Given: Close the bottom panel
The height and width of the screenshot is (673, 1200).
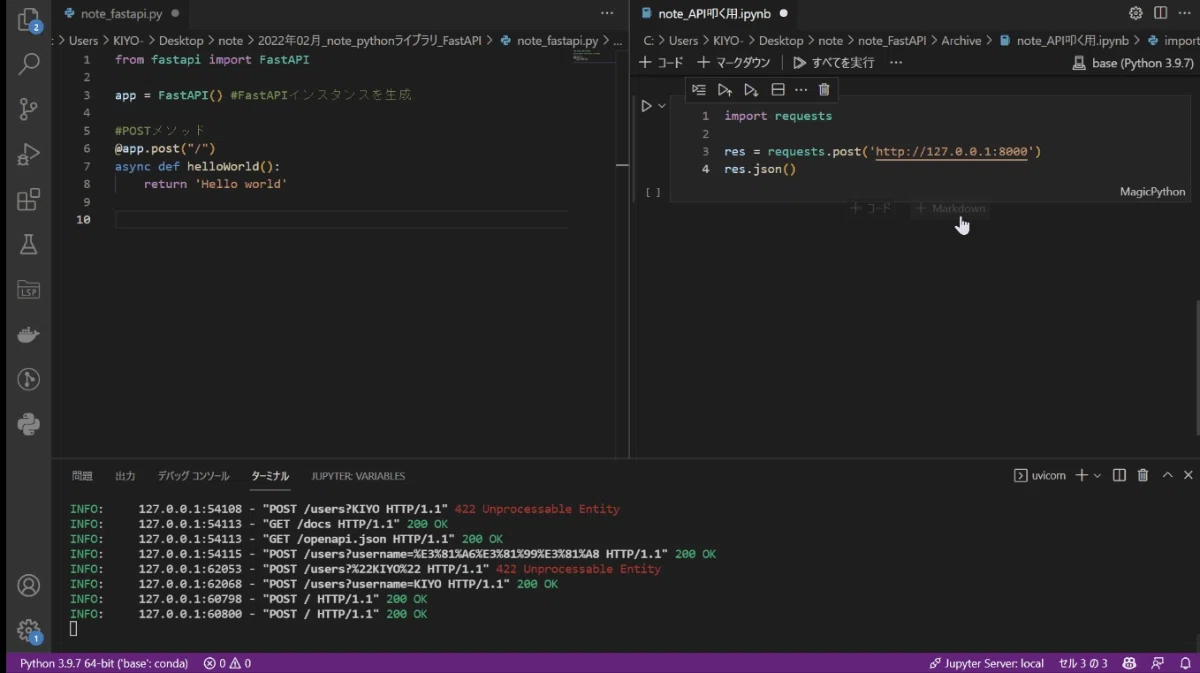Looking at the screenshot, I should [1189, 475].
